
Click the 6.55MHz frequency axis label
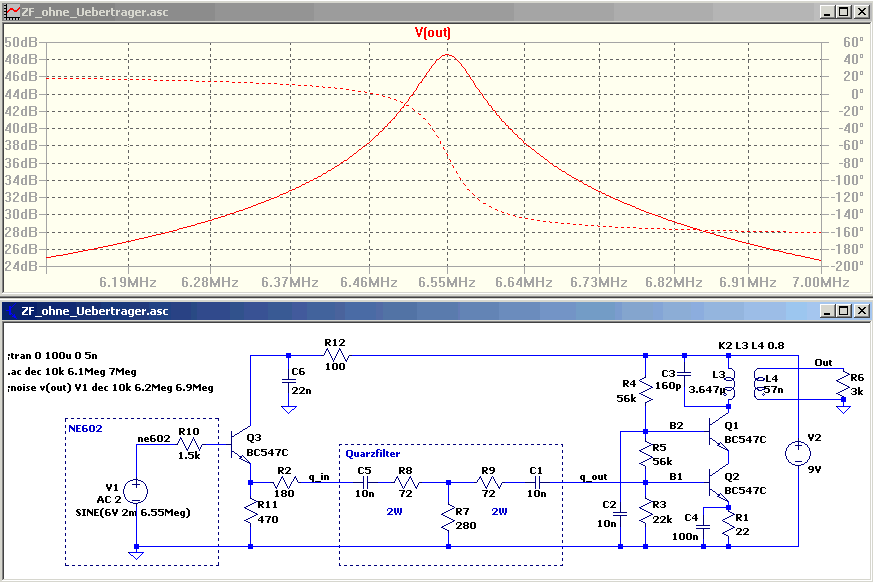[x=447, y=282]
